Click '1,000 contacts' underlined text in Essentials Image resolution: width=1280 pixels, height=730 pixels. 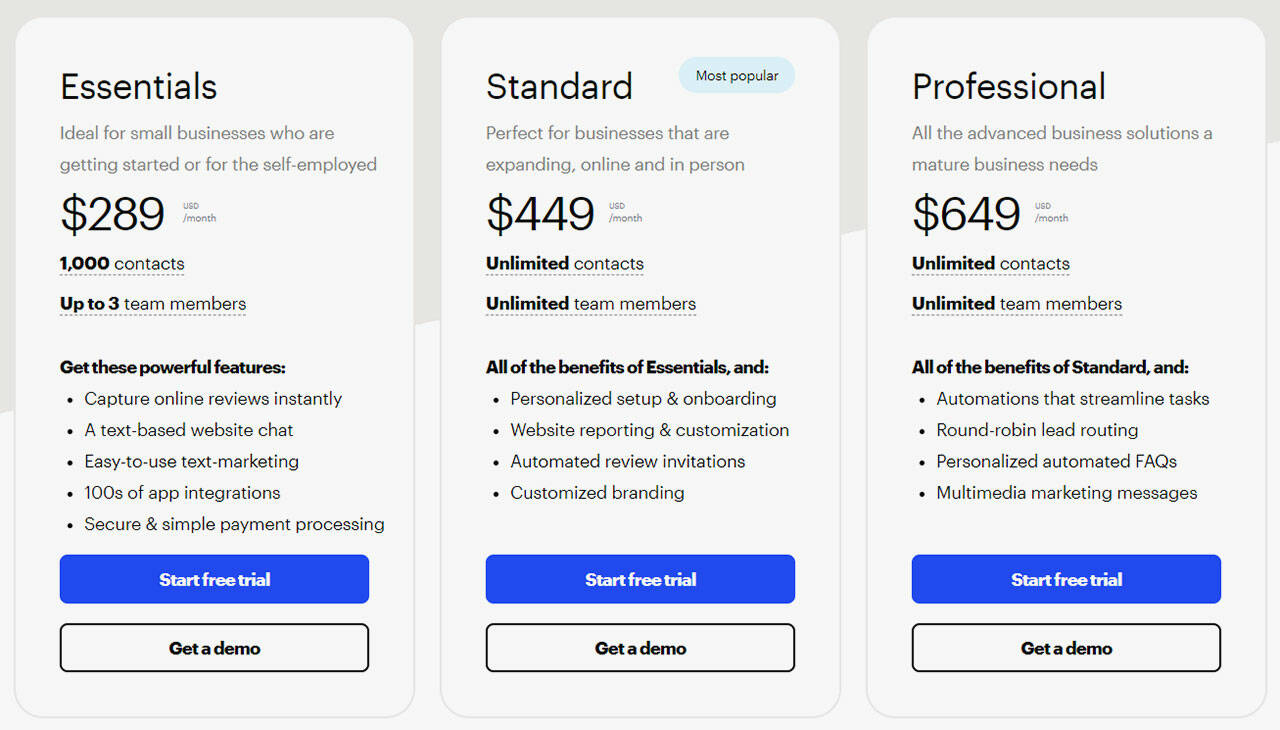122,264
